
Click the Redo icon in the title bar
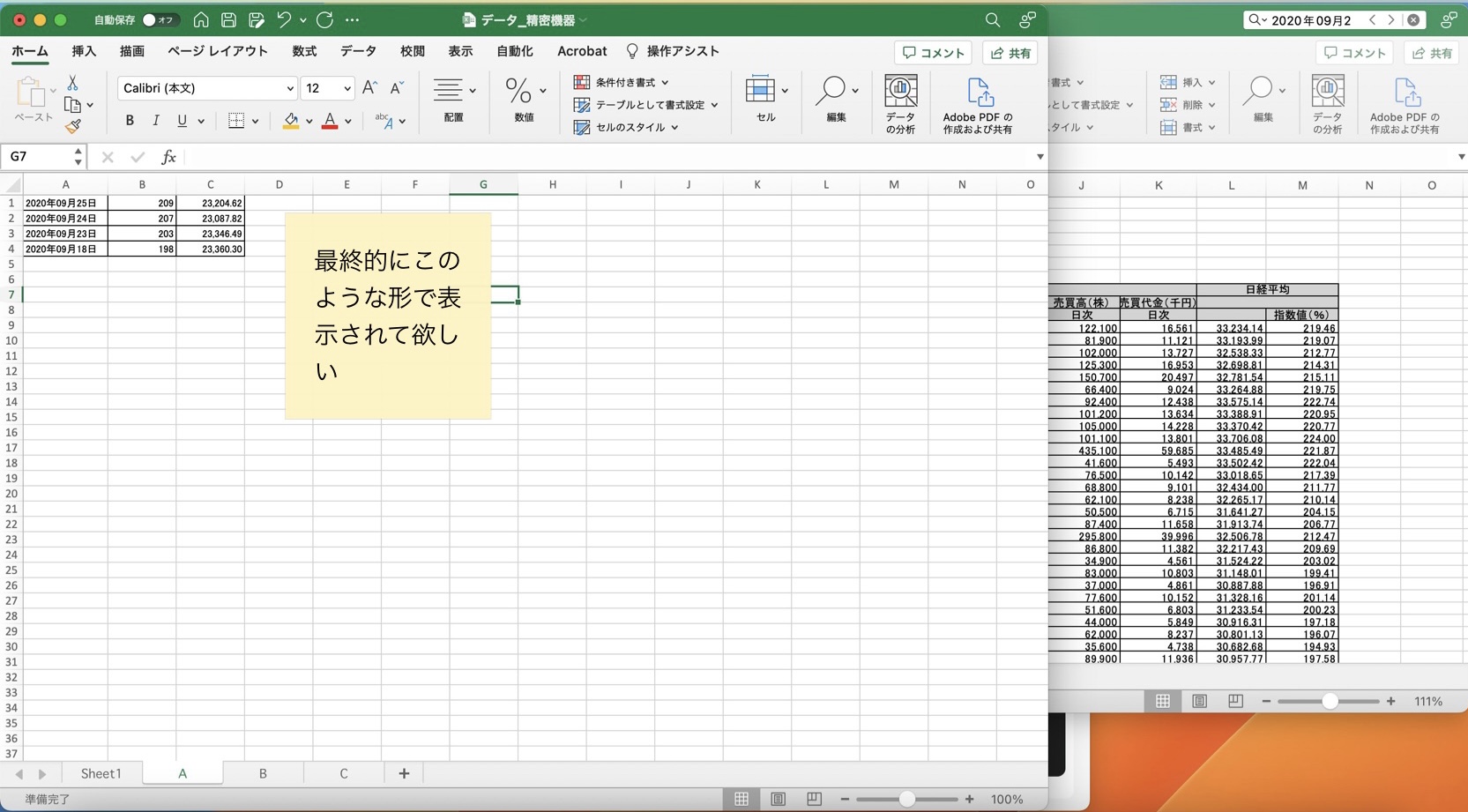tap(324, 19)
